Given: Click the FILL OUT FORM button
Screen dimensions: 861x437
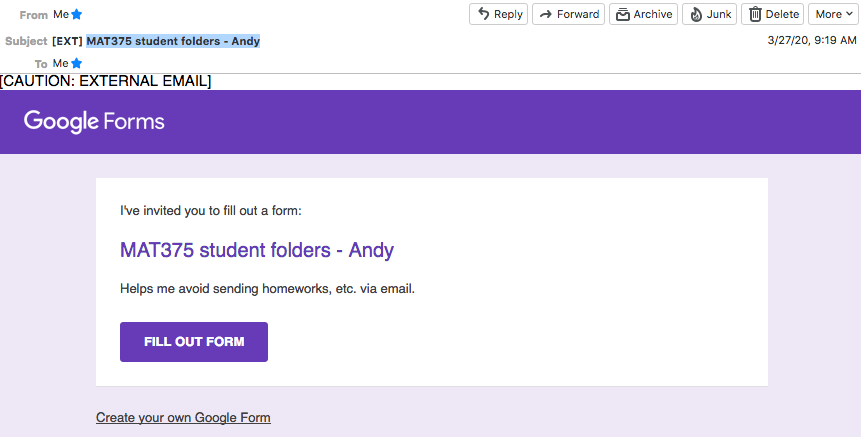Looking at the screenshot, I should click(194, 341).
